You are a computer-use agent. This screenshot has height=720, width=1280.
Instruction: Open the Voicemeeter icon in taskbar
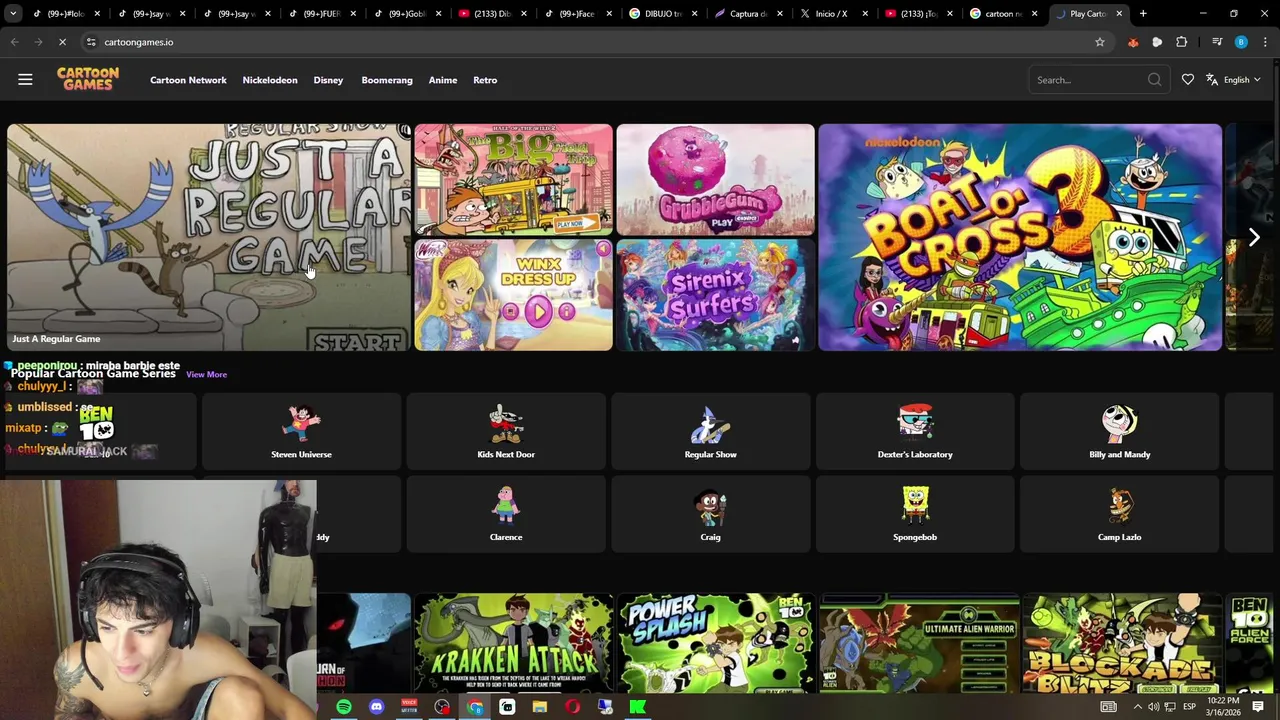tap(409, 707)
